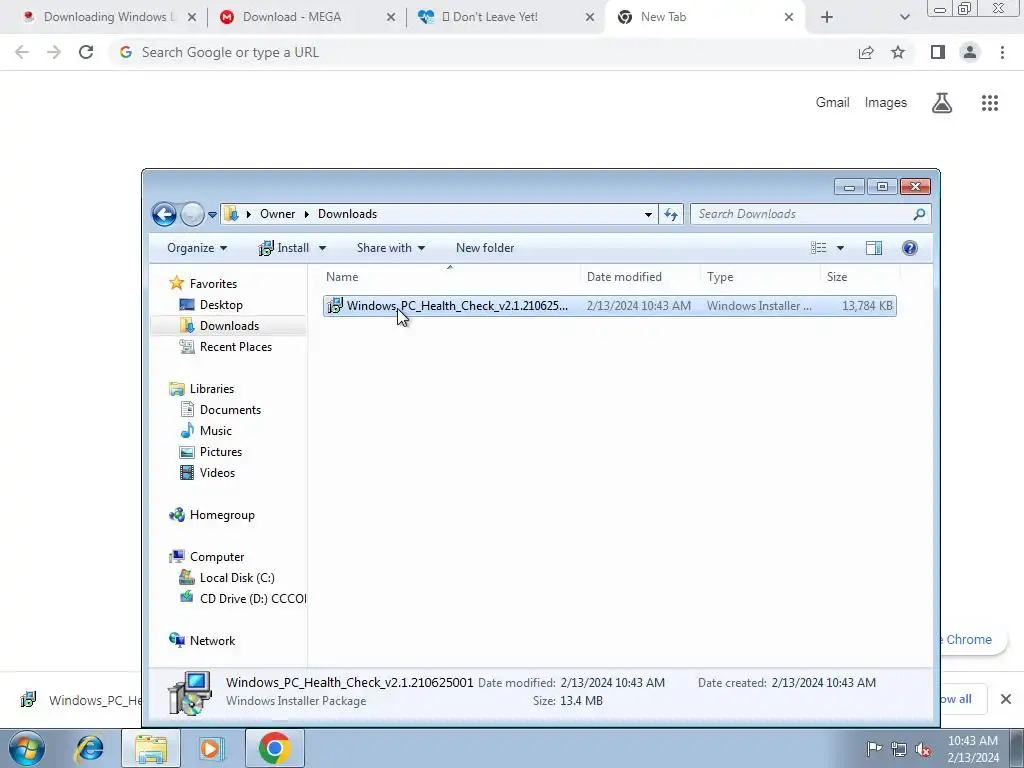This screenshot has height=768, width=1024.
Task: Open Chrome profile avatar
Action: [970, 52]
